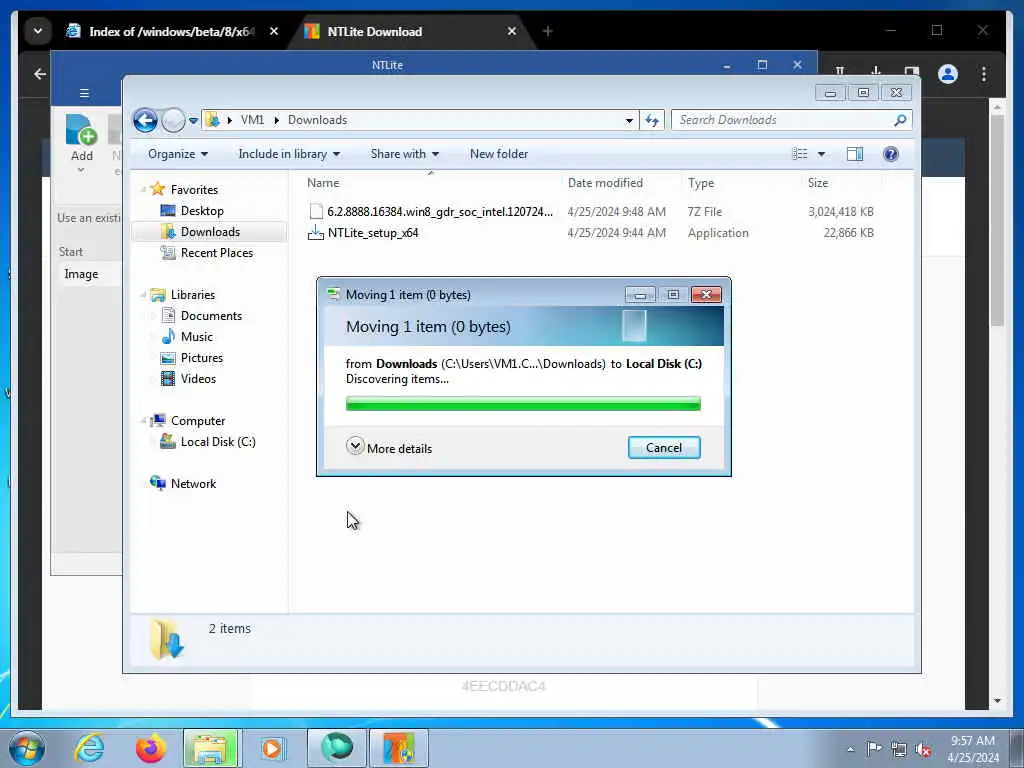Open Windows Explorer taskbar button

tap(210, 748)
